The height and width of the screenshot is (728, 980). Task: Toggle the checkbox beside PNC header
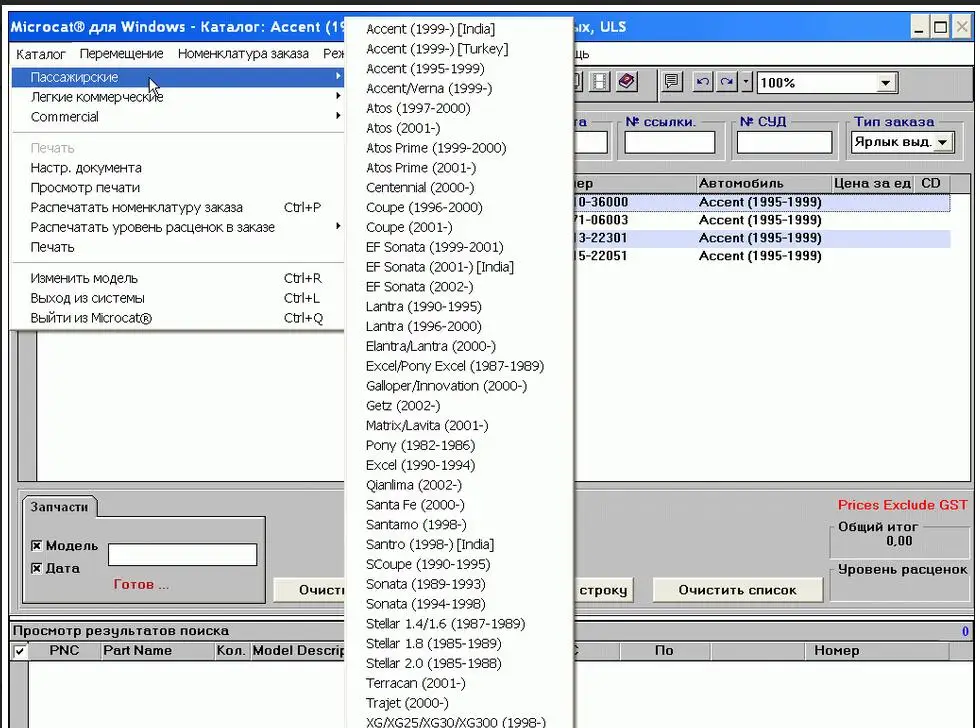click(x=20, y=652)
